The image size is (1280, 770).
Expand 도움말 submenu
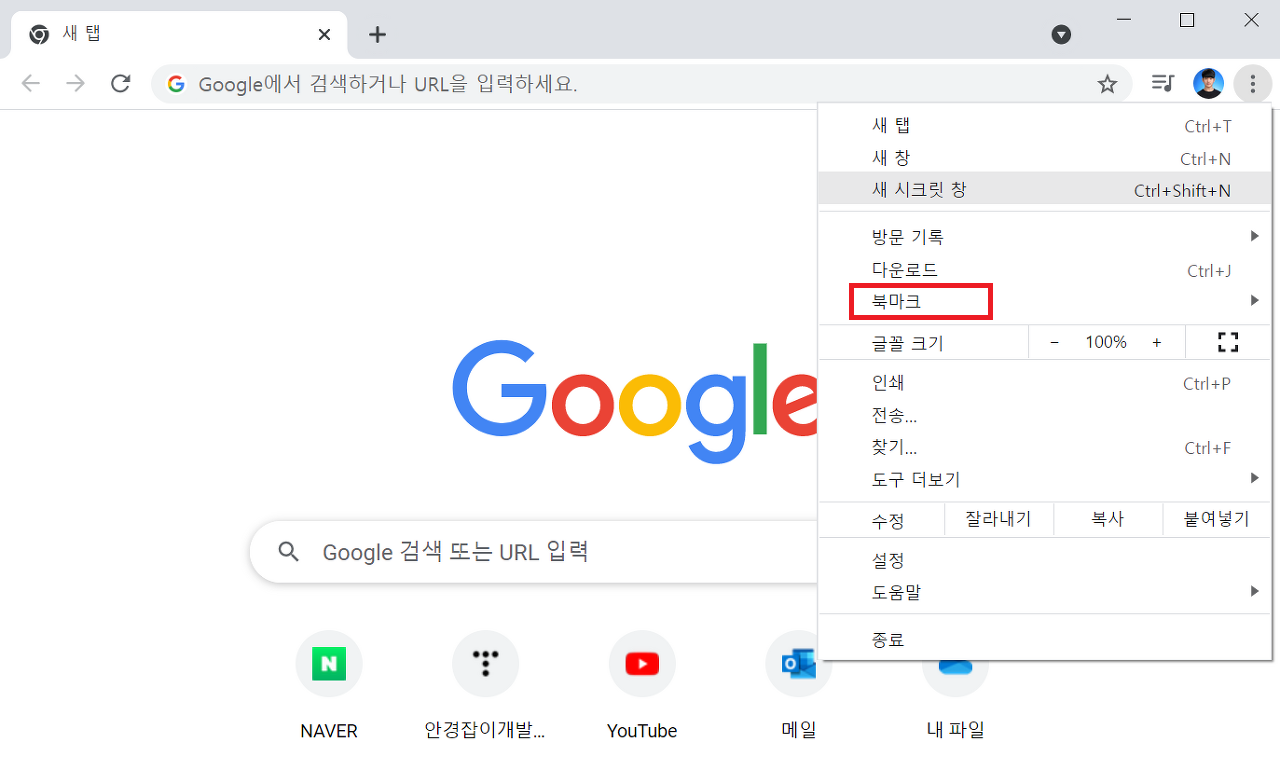pos(1045,593)
